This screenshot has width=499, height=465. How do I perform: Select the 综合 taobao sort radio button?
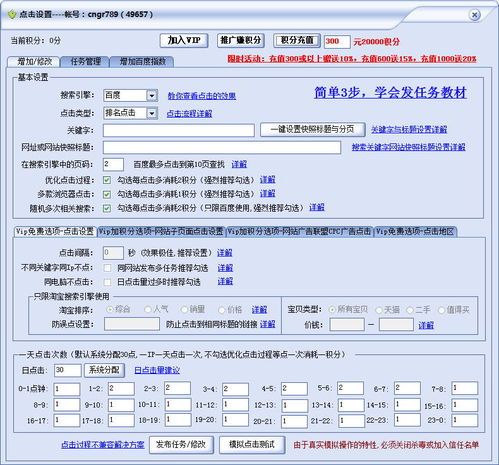click(x=109, y=310)
